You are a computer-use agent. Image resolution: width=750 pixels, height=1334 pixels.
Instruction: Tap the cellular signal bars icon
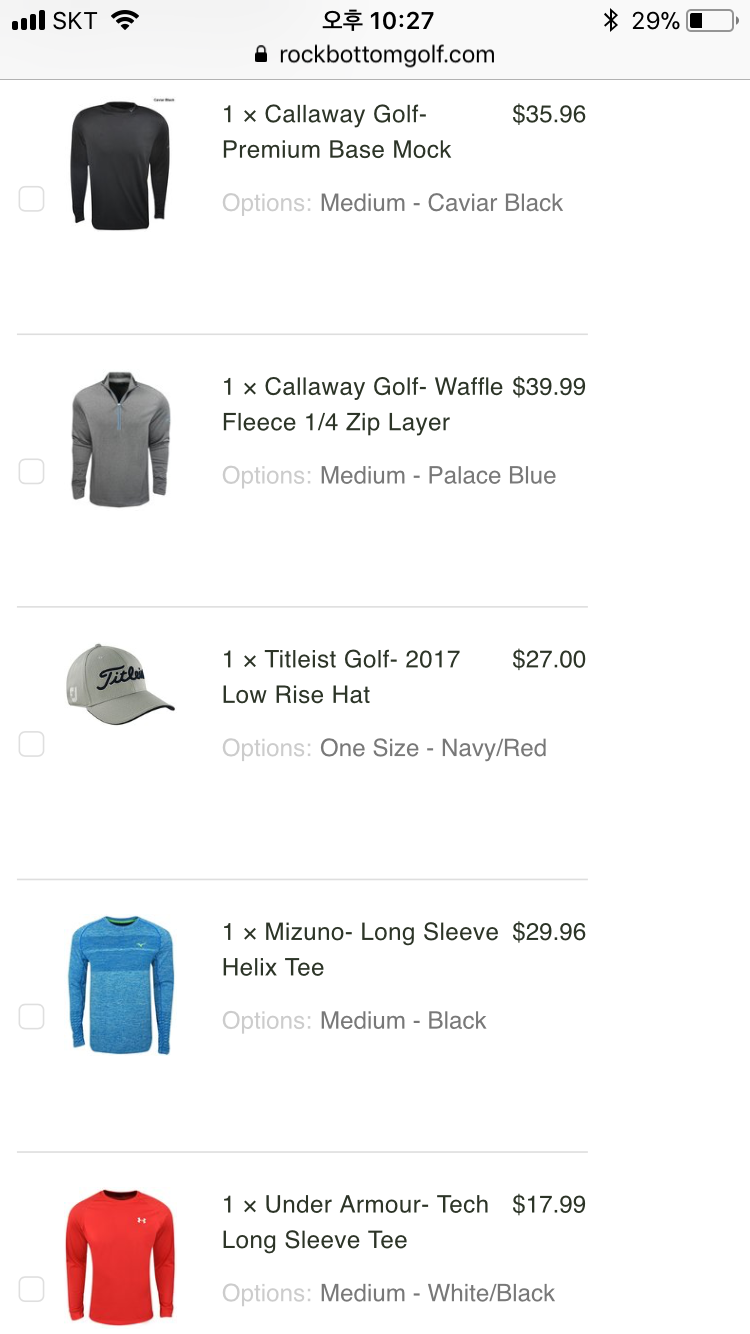tap(29, 20)
